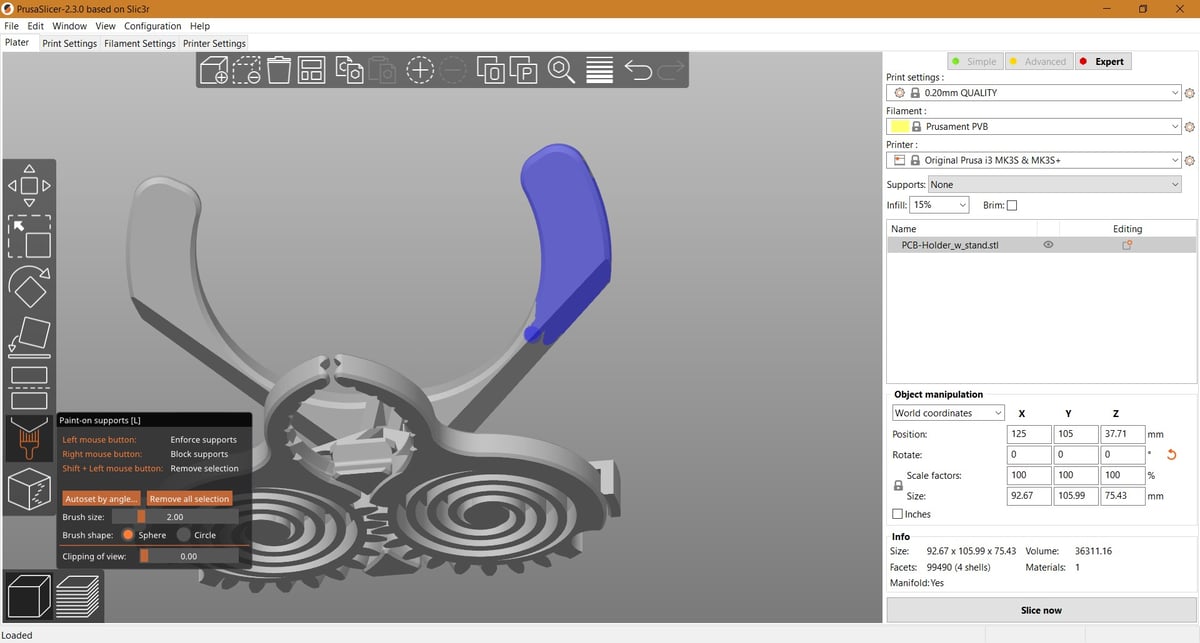This screenshot has height=643, width=1200.
Task: Toggle the scale factors lock icon
Action: click(897, 485)
